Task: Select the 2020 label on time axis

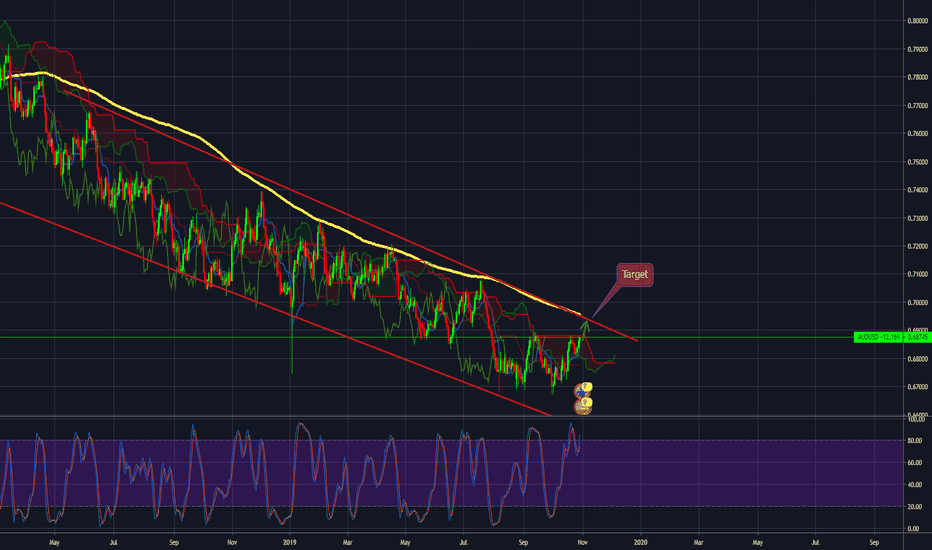Action: pyautogui.click(x=641, y=542)
